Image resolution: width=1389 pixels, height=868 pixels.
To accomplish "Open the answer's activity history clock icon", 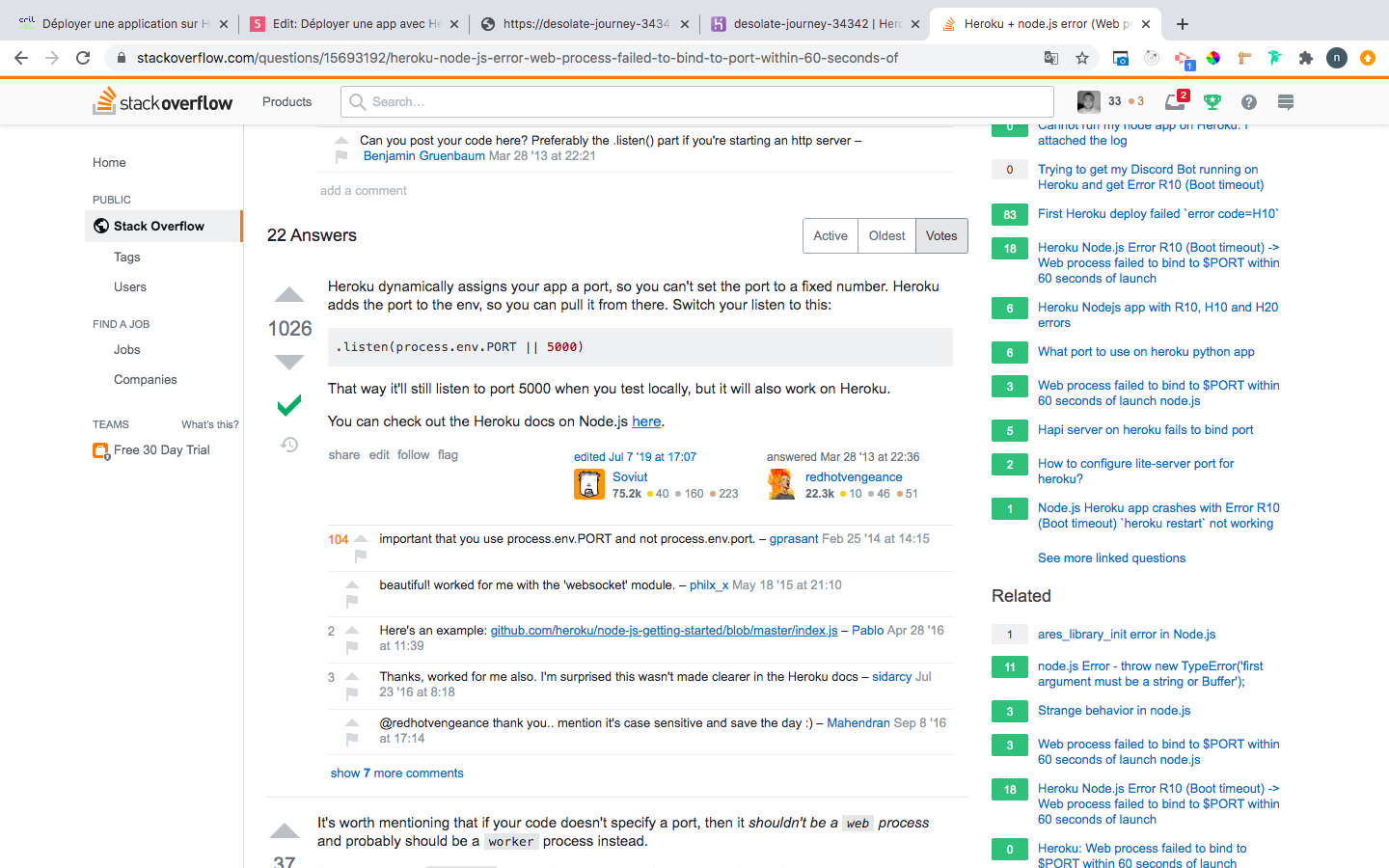I will 289,445.
